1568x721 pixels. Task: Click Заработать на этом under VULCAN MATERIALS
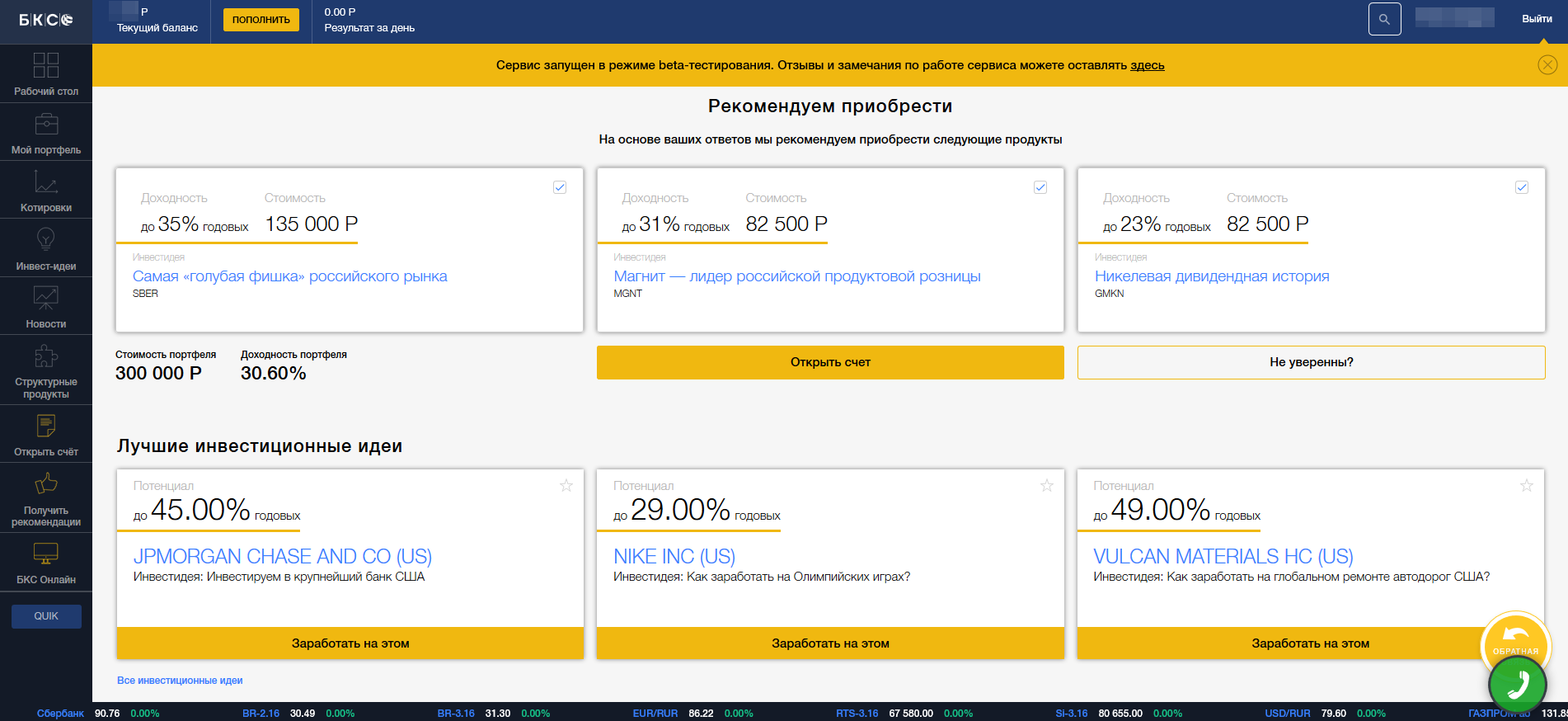point(1310,643)
